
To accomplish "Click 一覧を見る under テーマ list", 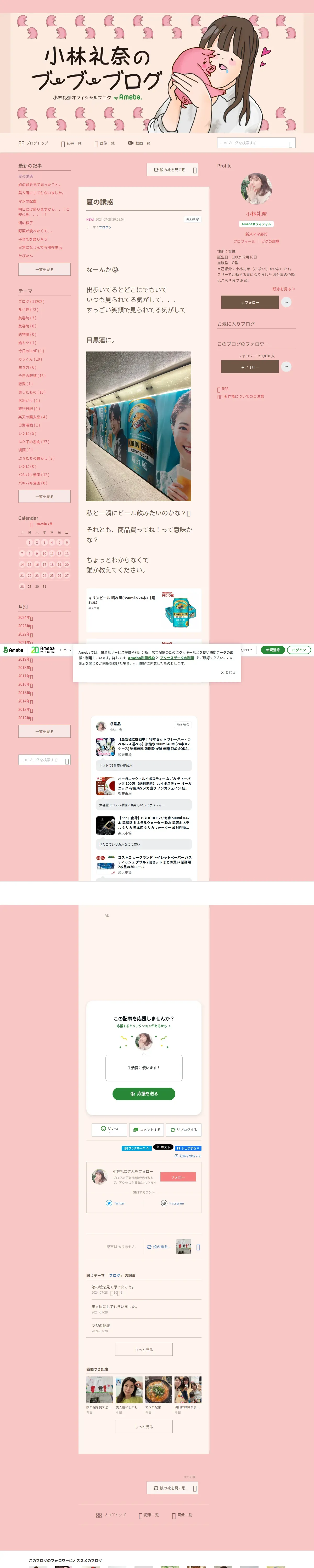I will click(44, 497).
